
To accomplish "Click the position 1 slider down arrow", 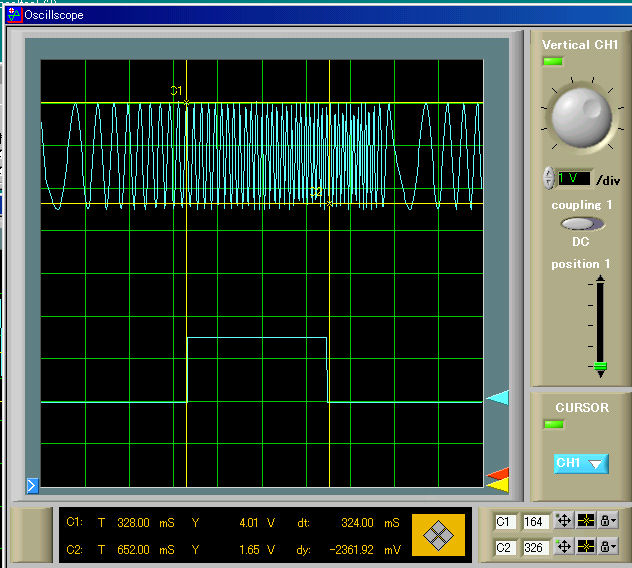I will (x=601, y=375).
